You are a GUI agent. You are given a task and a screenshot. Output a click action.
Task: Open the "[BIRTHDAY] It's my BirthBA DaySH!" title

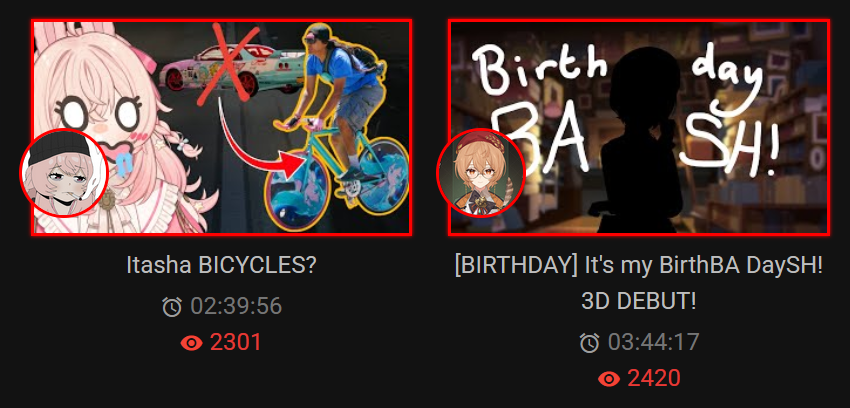coord(639,265)
